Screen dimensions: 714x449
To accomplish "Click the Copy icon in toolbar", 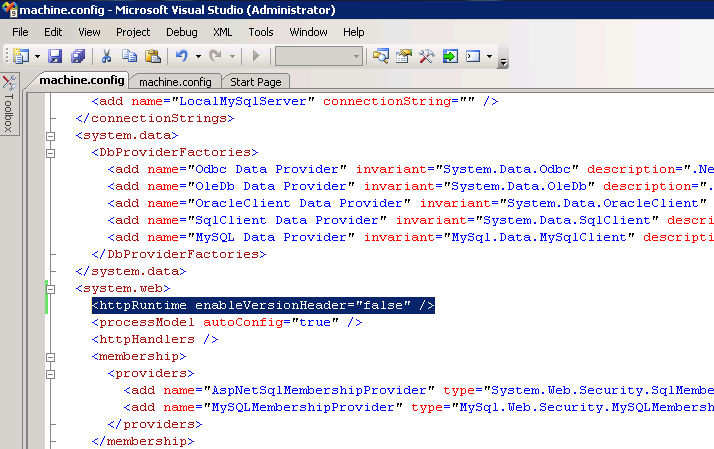I will click(129, 56).
